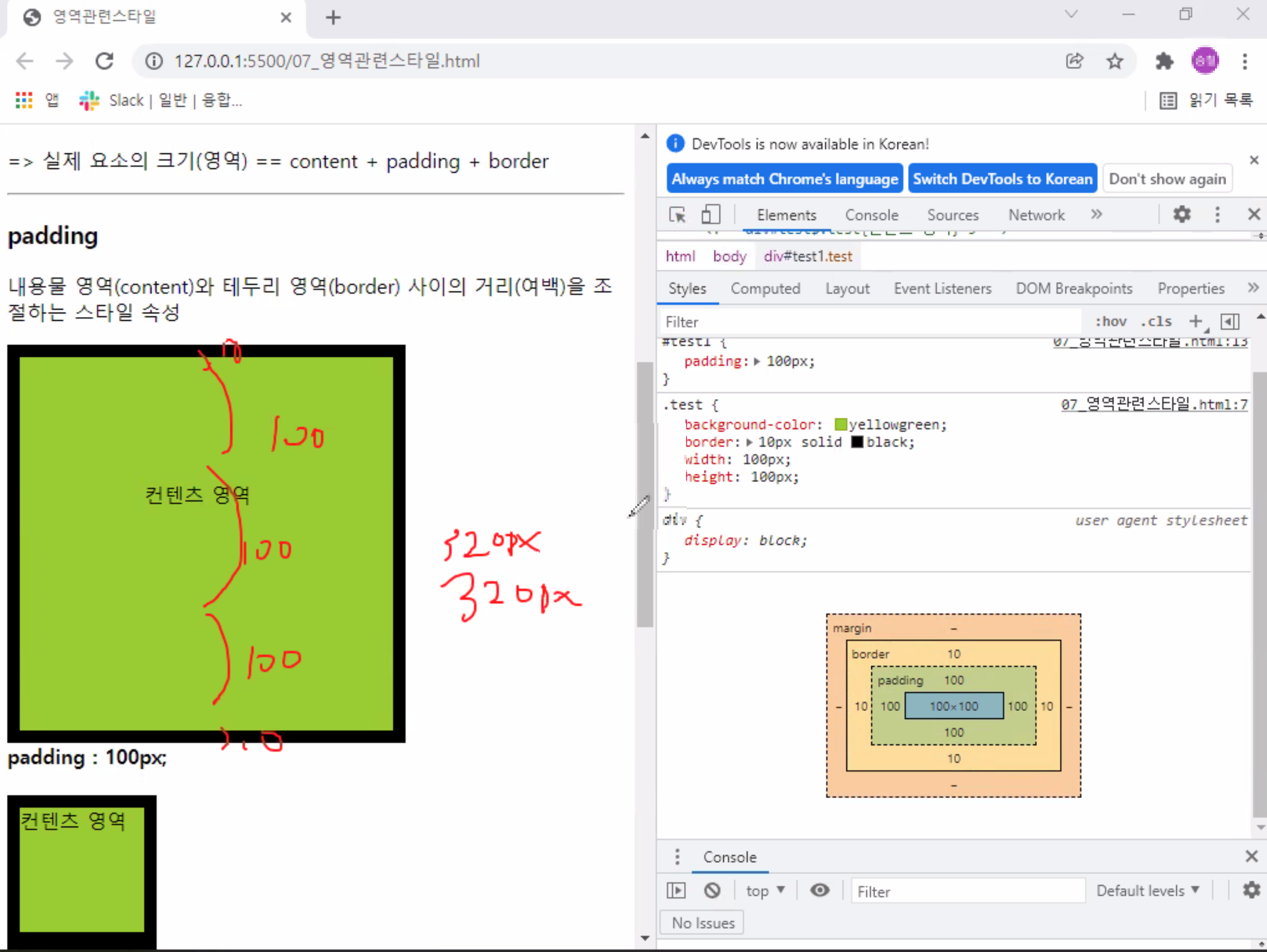The width and height of the screenshot is (1267, 952).
Task: Bookmark this page with star icon
Action: click(x=1114, y=61)
